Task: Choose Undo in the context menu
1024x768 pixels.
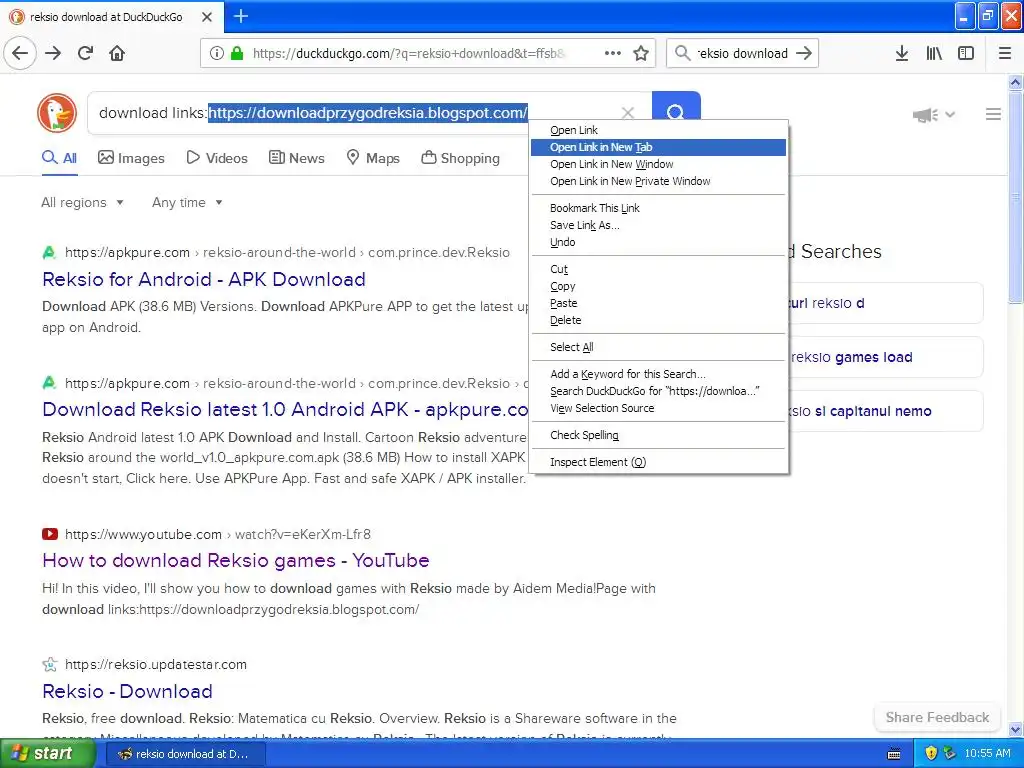Action: 658,242
